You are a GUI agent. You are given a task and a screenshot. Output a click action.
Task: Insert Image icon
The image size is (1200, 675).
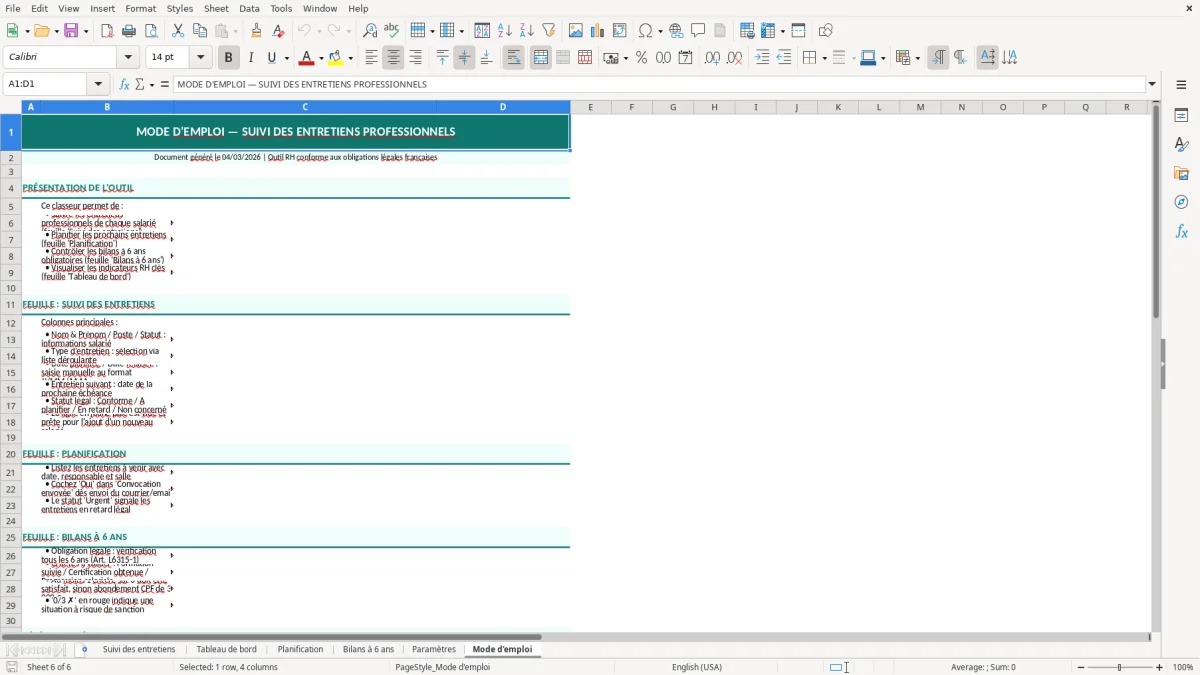coord(576,31)
